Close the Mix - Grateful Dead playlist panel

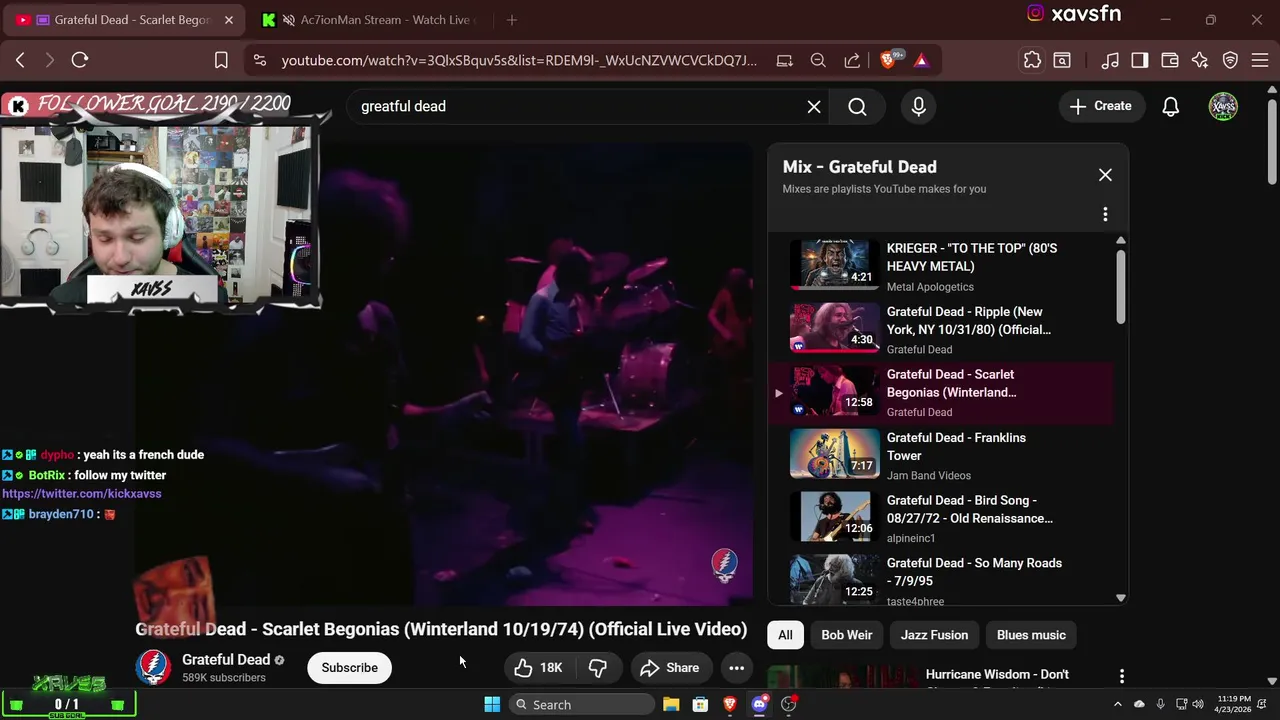click(x=1105, y=175)
